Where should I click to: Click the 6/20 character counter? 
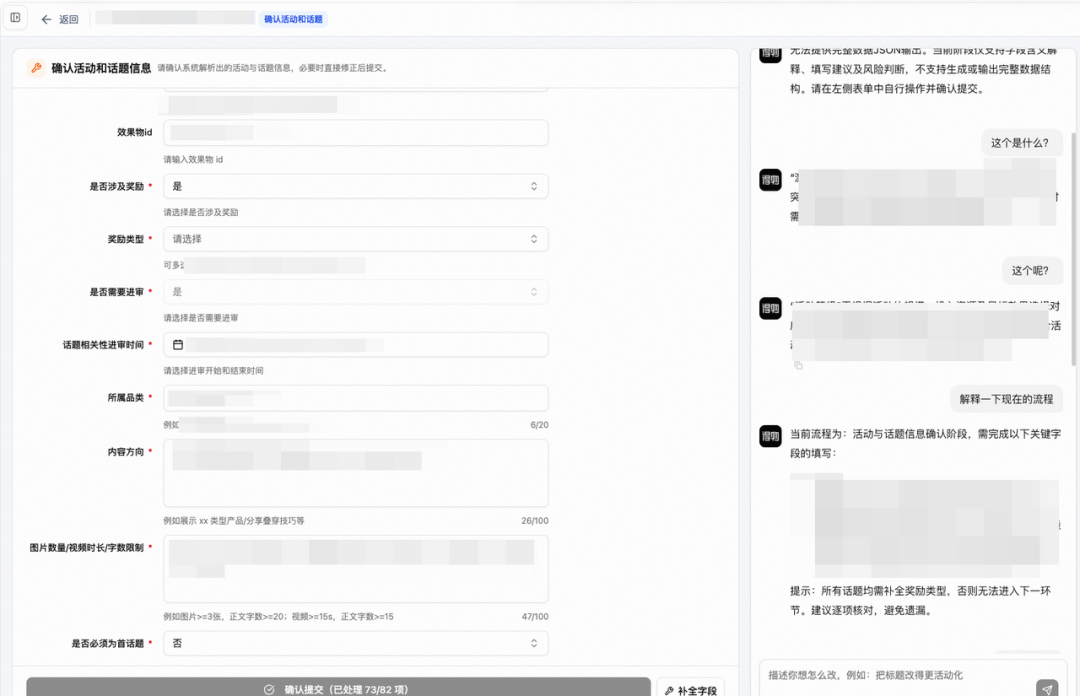[539, 425]
